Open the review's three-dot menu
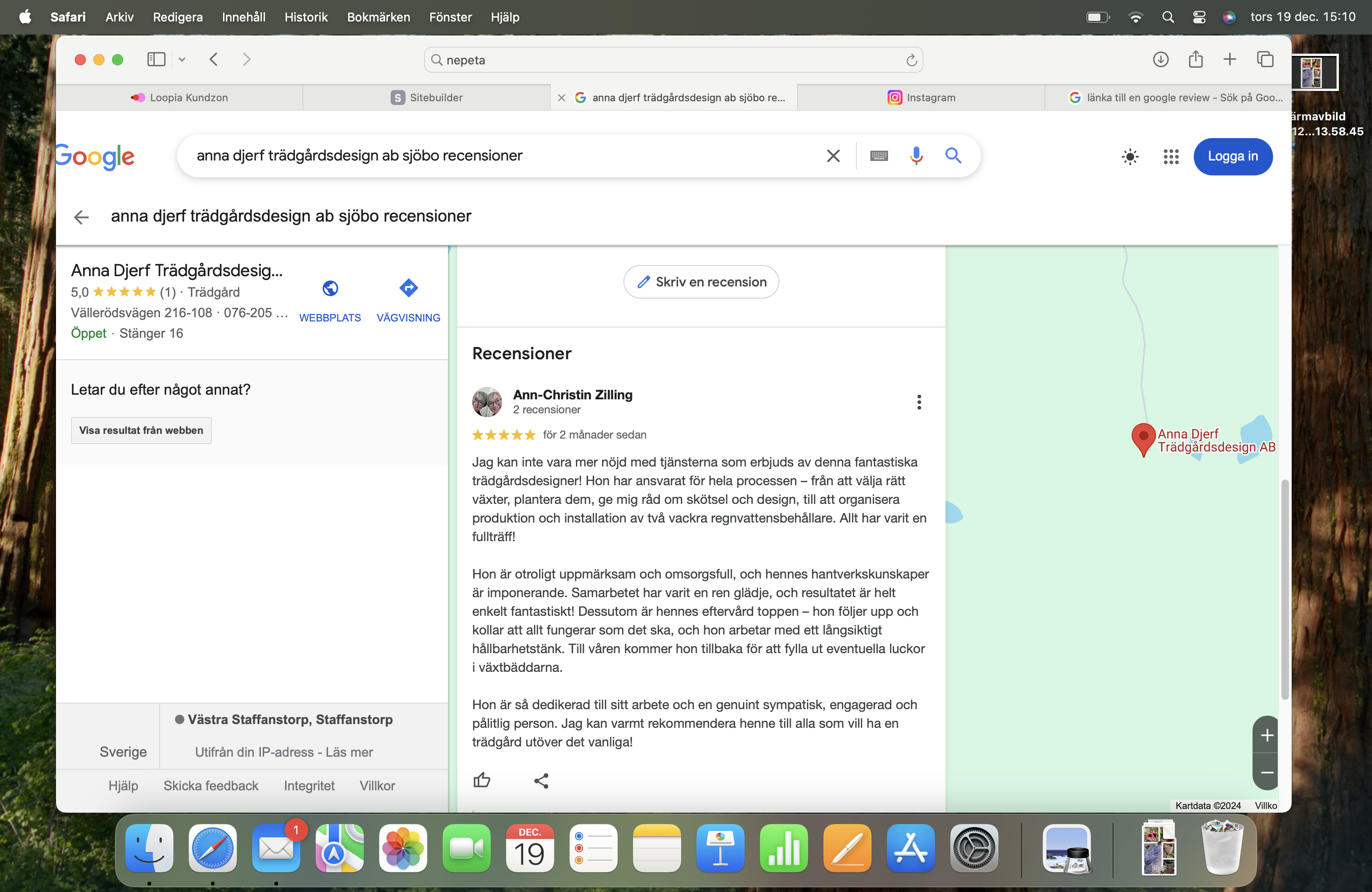Image resolution: width=1372 pixels, height=892 pixels. [919, 402]
